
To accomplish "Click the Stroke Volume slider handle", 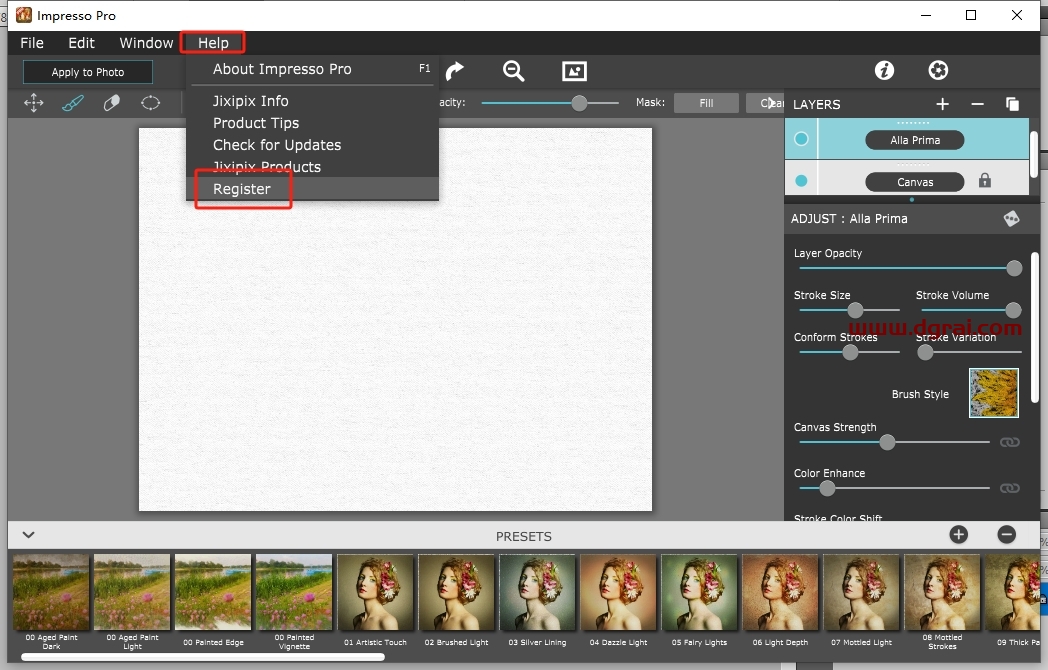I will coord(1013,310).
